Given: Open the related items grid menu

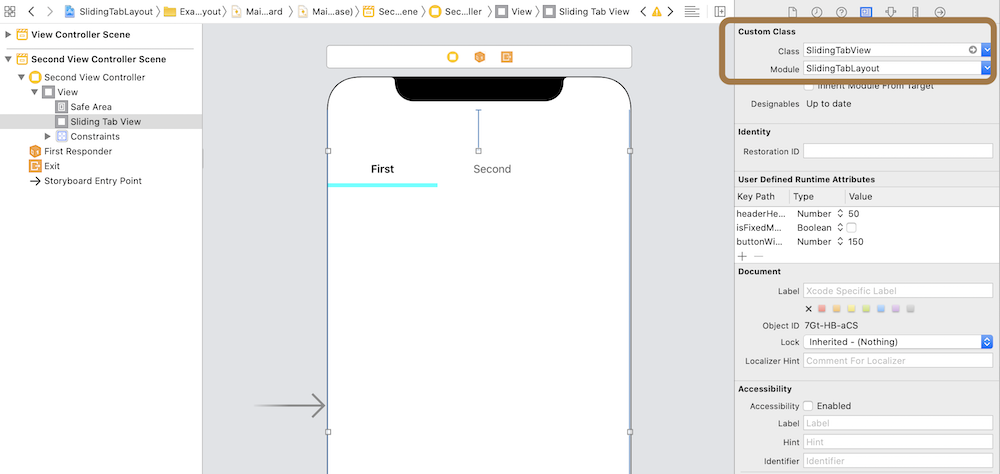Looking at the screenshot, I should (10, 11).
